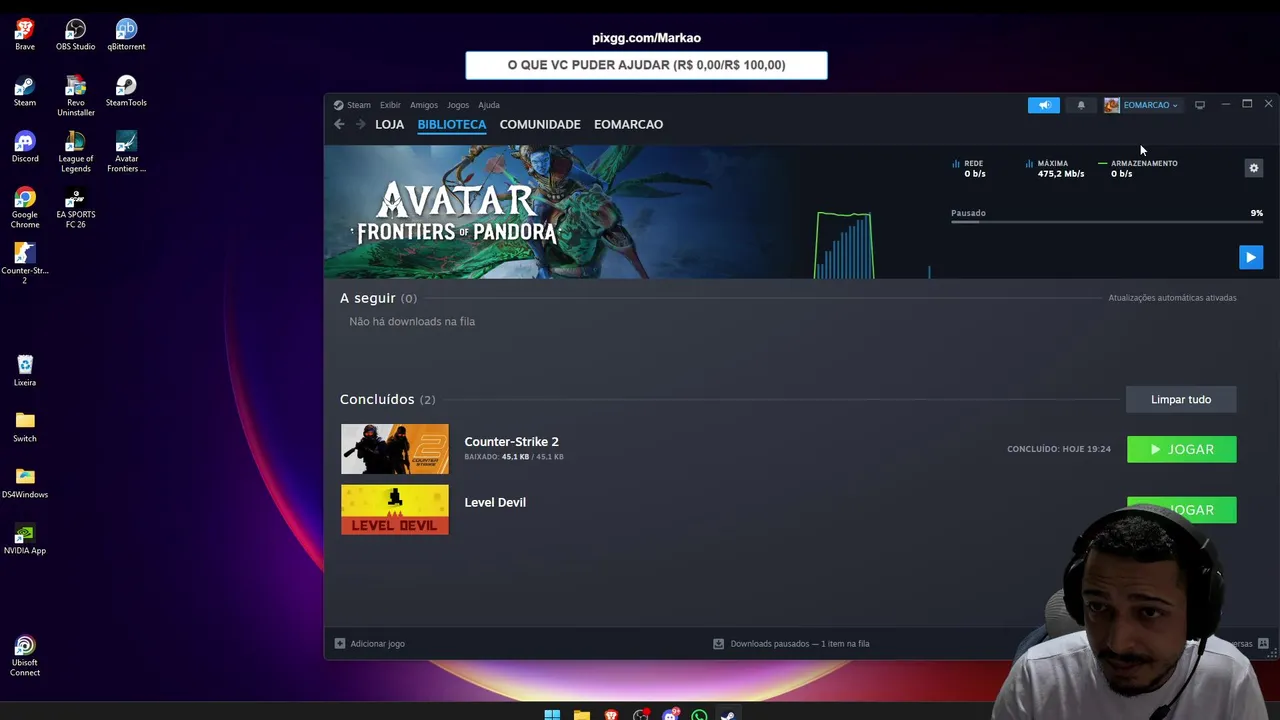Screen dimensions: 1280x720
Task: Open the Lixeira recycle bin
Action: pos(25,370)
